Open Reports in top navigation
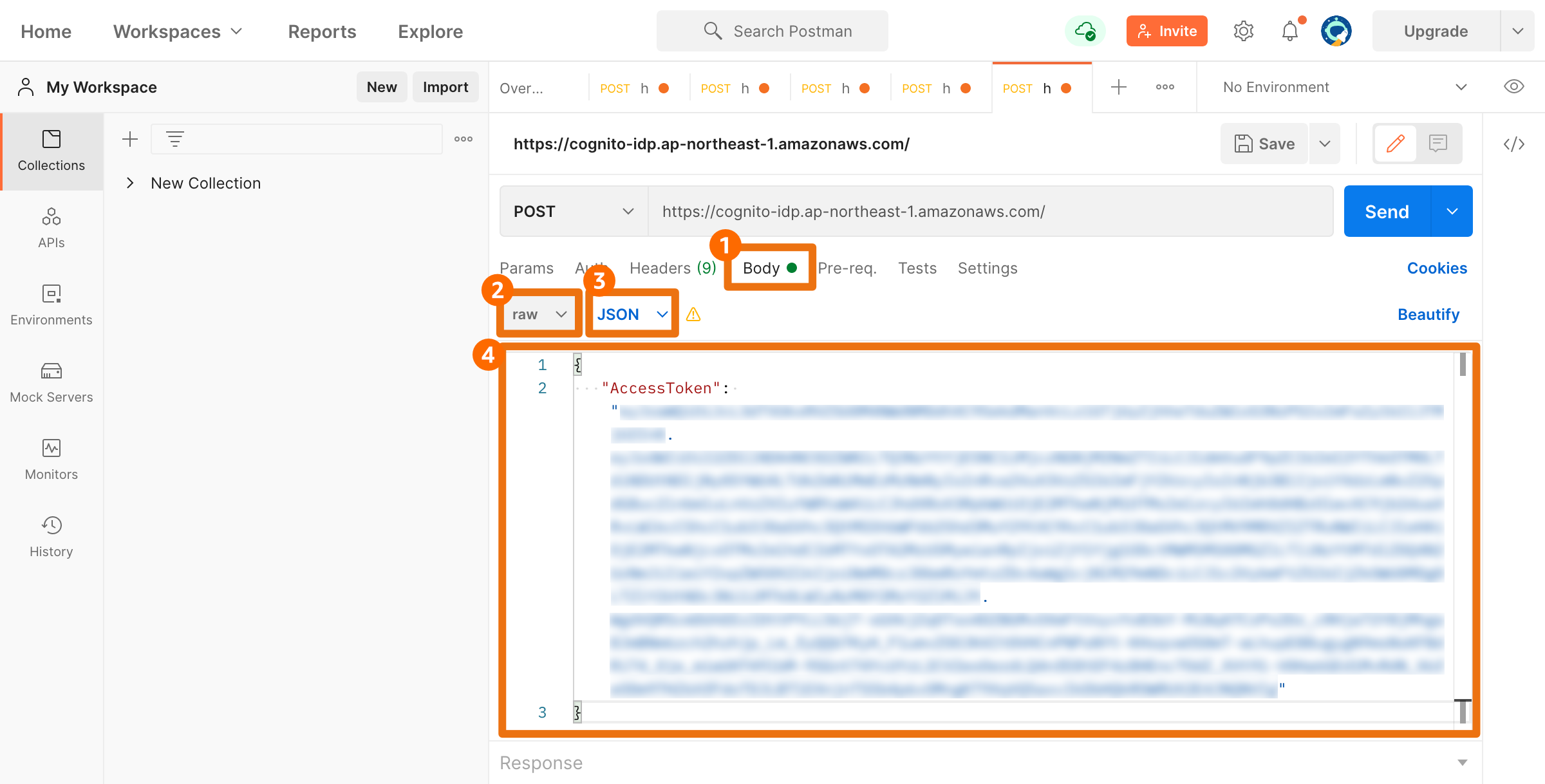Image resolution: width=1545 pixels, height=784 pixels. (322, 32)
